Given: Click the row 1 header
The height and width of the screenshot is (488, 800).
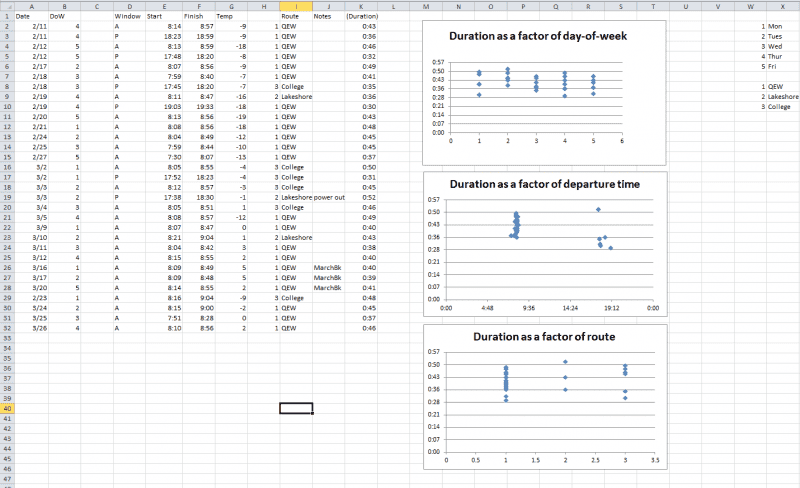Looking at the screenshot, I should (x=7, y=17).
